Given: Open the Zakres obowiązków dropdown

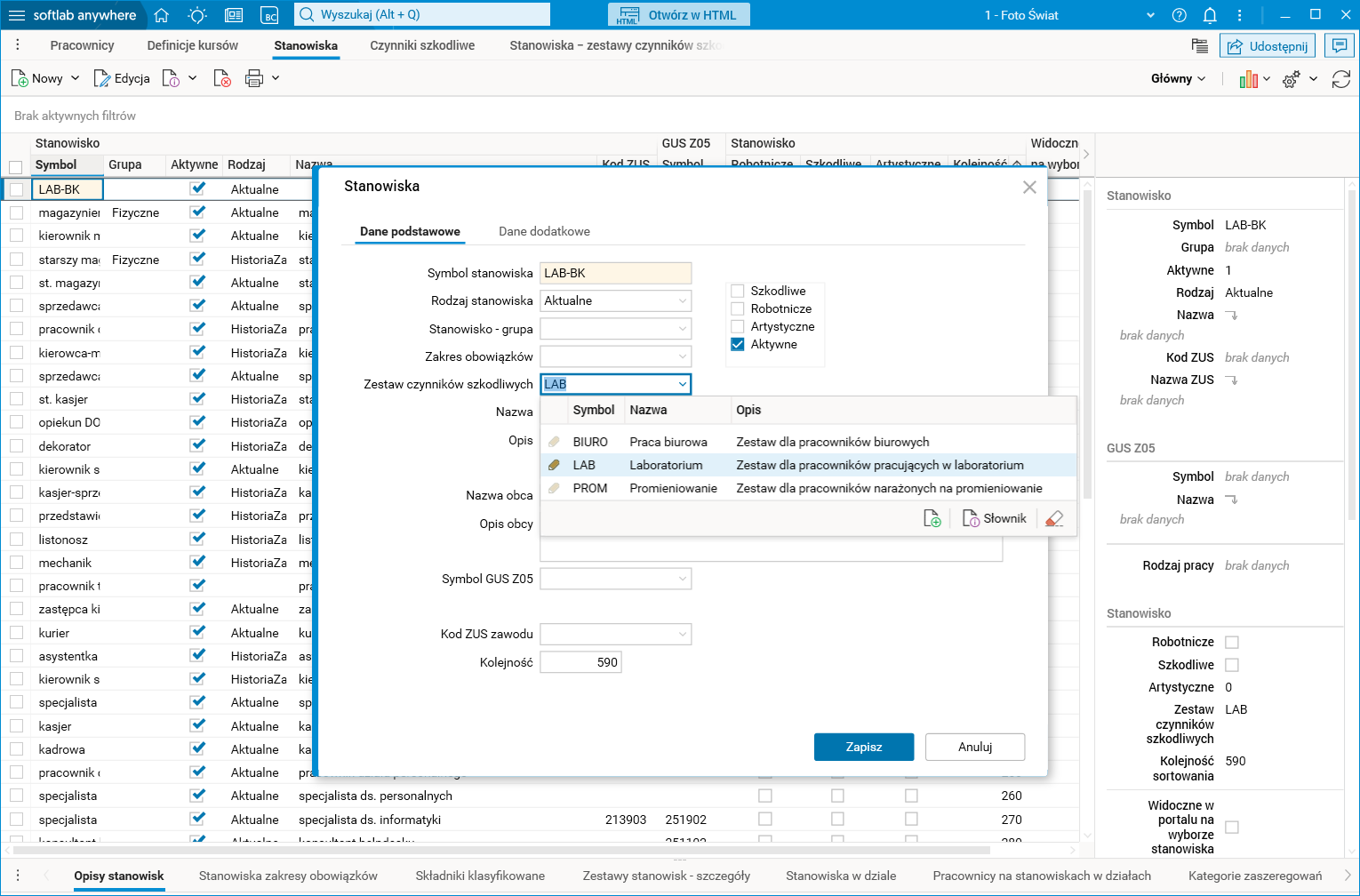Looking at the screenshot, I should (x=683, y=356).
